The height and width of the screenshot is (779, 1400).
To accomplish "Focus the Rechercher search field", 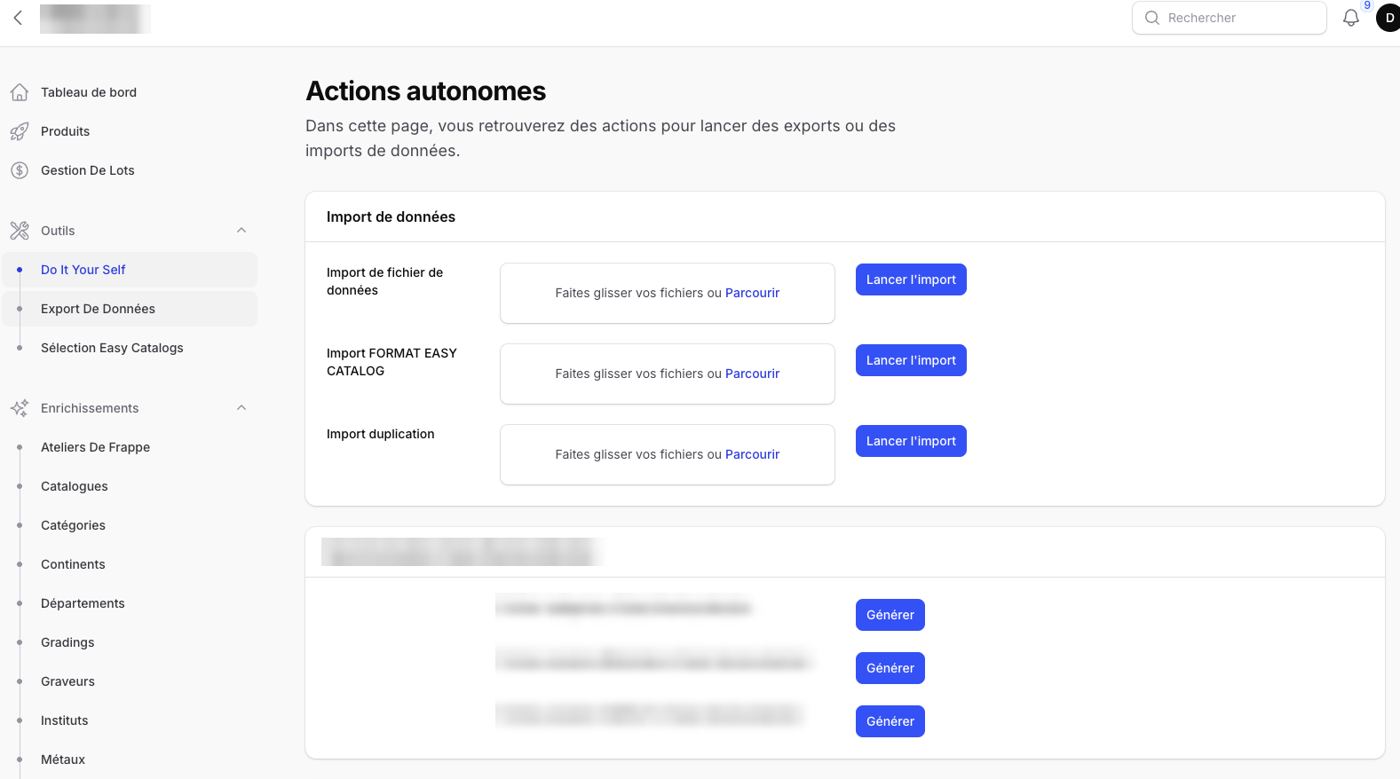I will click(1229, 18).
